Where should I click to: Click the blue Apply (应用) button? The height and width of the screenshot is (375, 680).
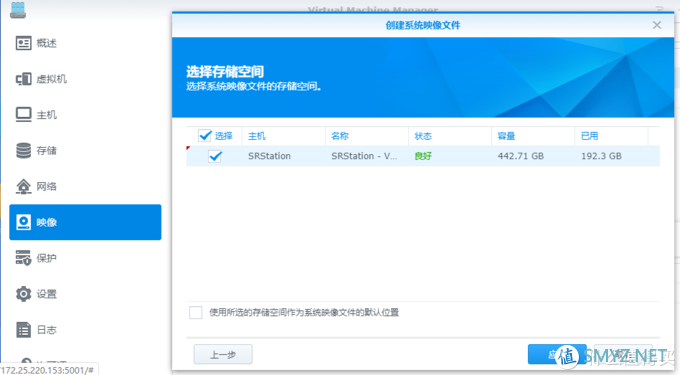click(557, 355)
